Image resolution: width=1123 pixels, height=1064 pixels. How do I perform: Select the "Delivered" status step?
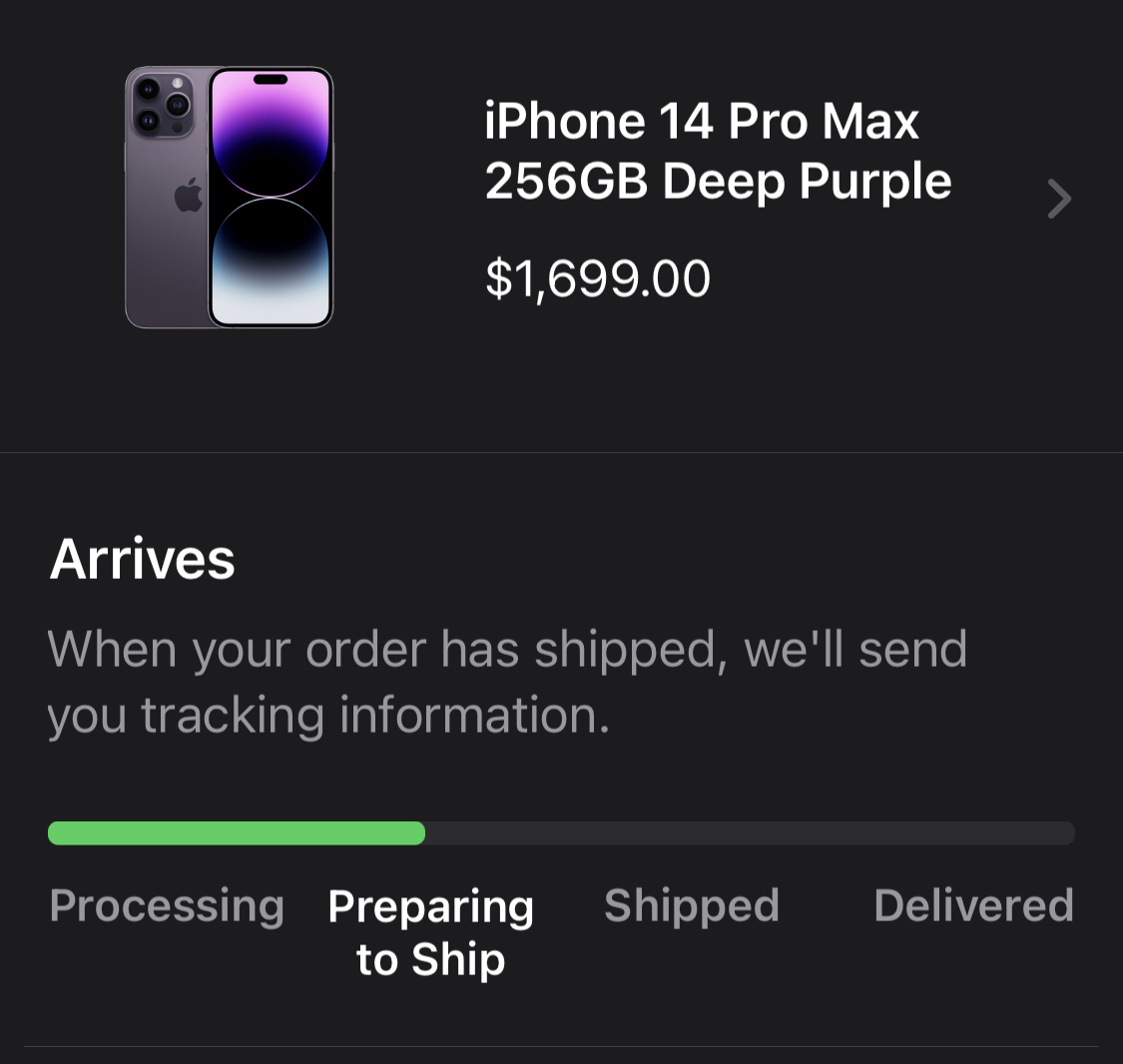(974, 905)
